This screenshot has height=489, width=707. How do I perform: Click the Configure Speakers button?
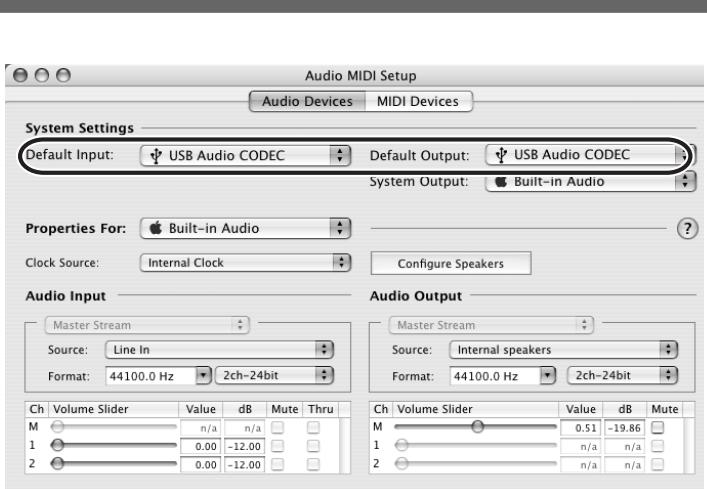click(451, 263)
